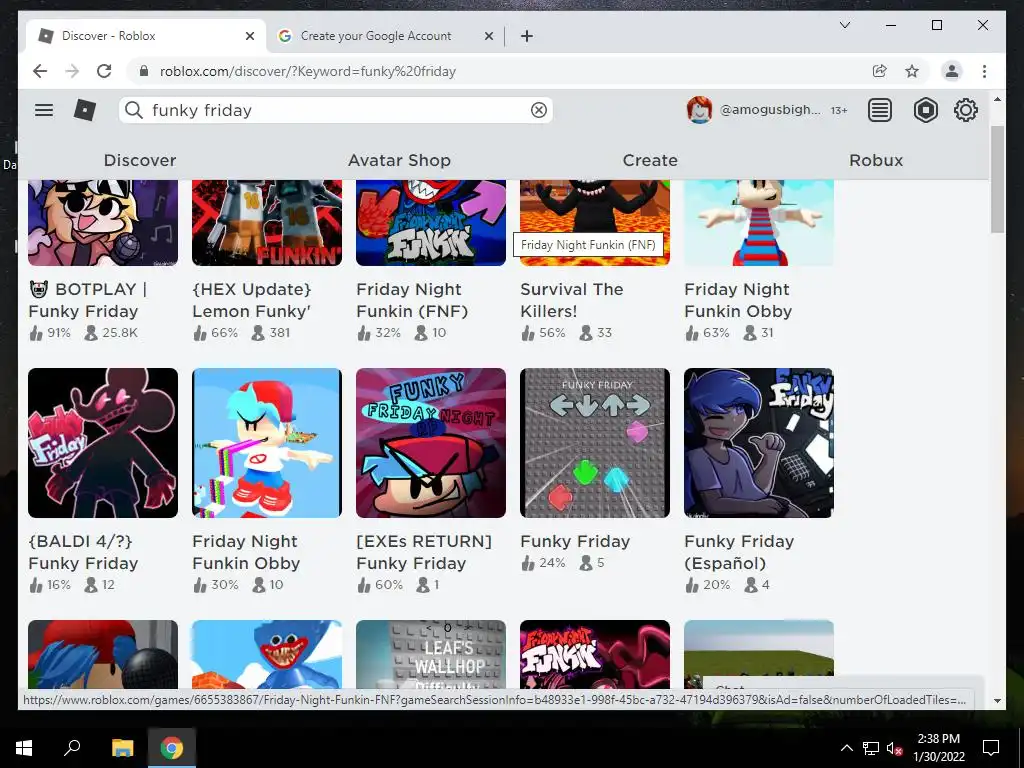Screen dimensions: 1024x768
Task: Open Windows notification center
Action: tap(991, 748)
